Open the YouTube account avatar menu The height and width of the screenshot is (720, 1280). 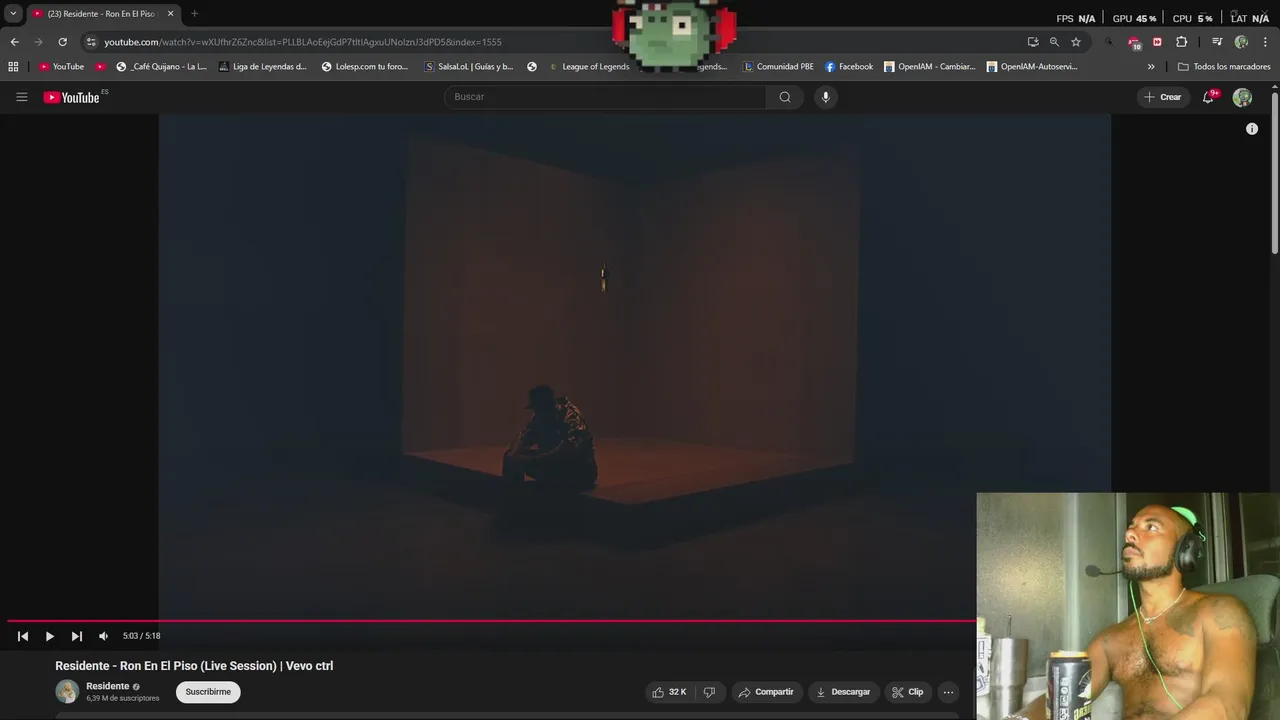(1242, 97)
